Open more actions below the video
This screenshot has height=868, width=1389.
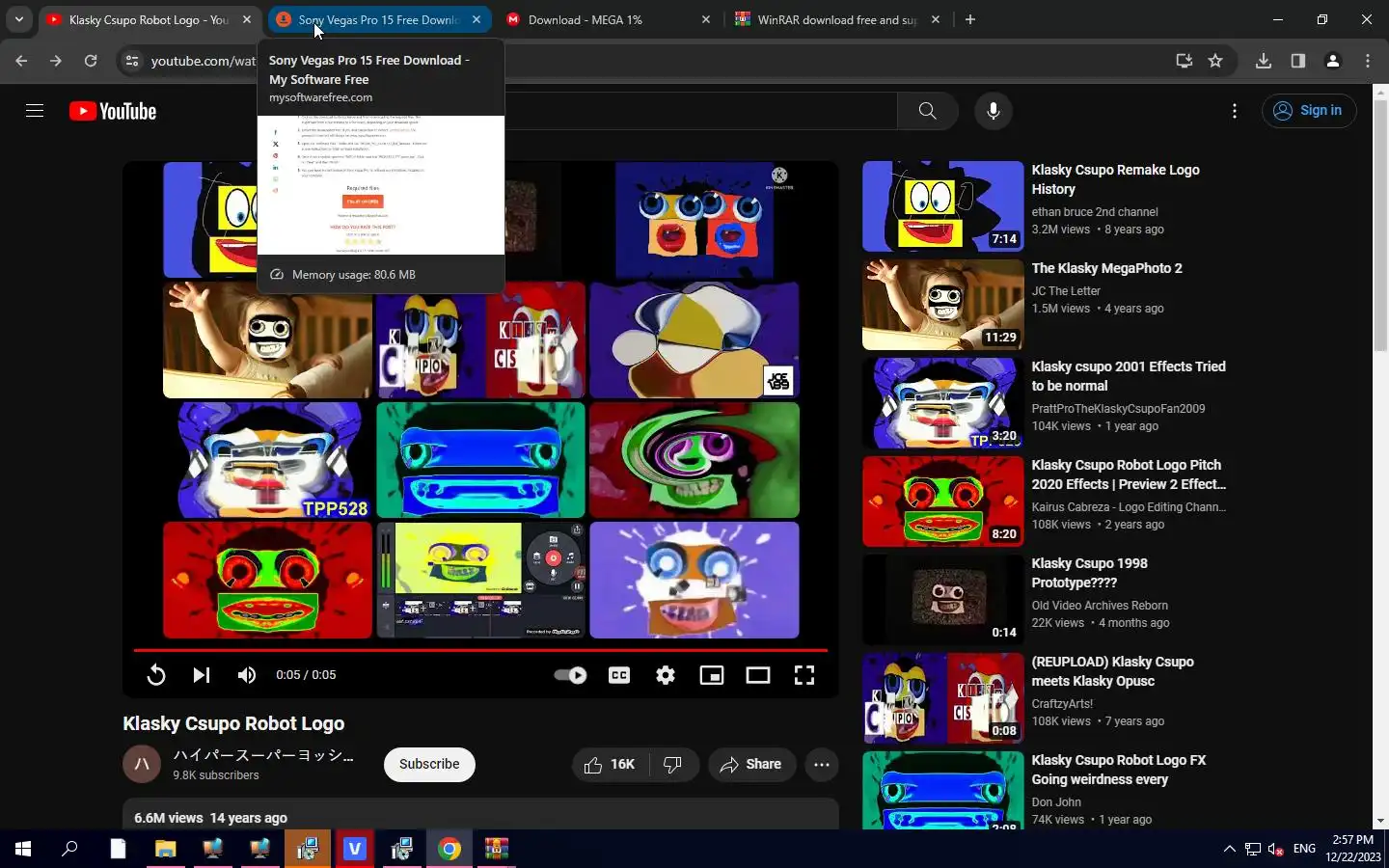tap(822, 765)
